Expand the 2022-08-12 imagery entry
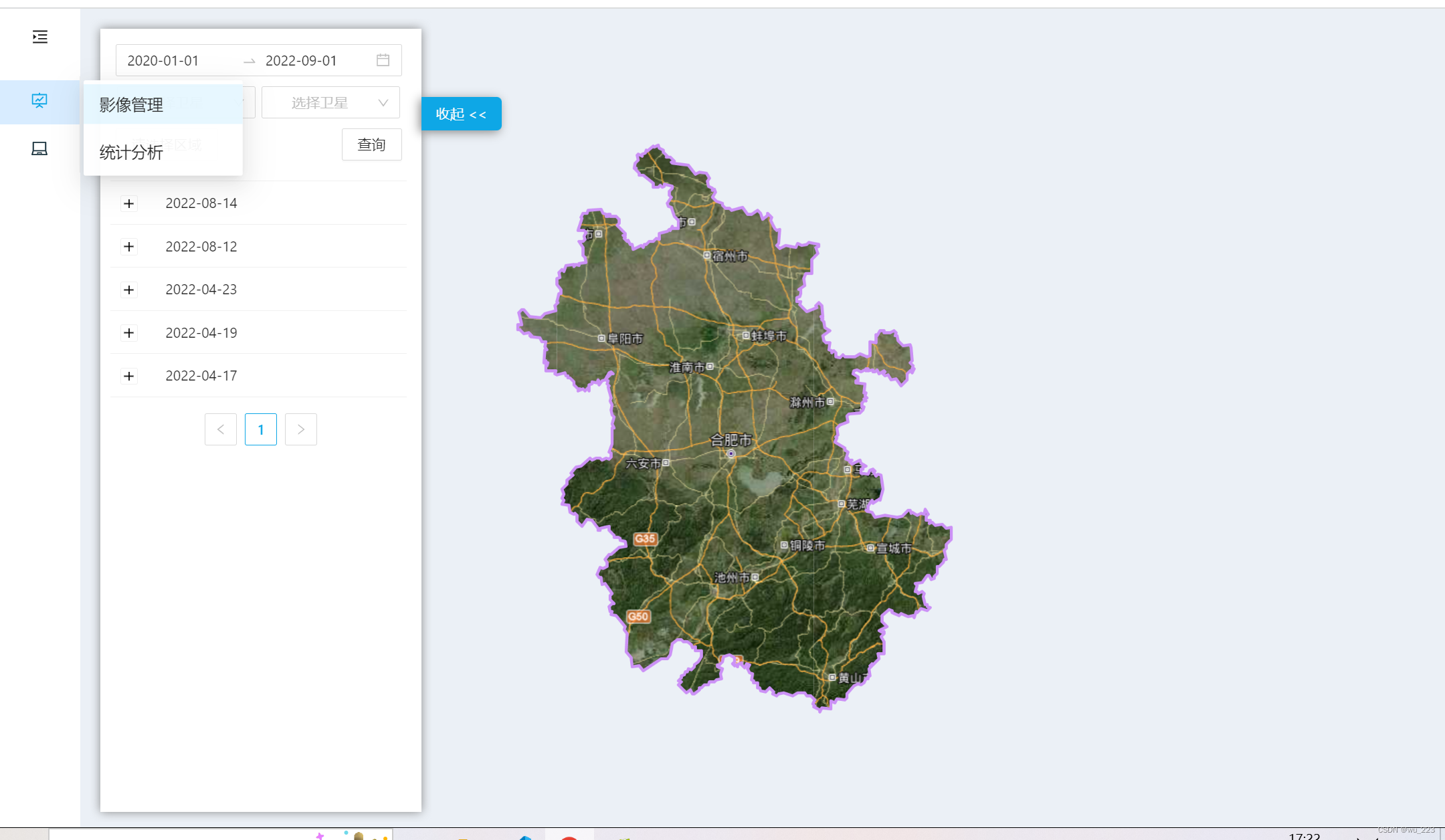This screenshot has height=840, width=1445. click(x=129, y=246)
